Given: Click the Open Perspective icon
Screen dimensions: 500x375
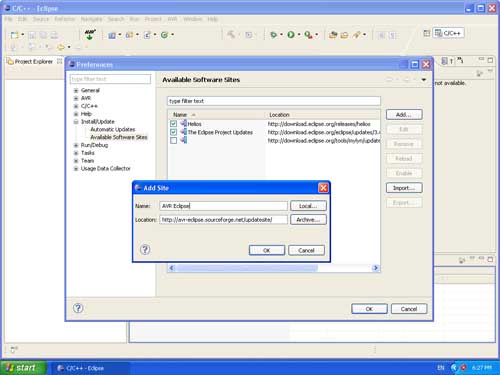Looking at the screenshot, I should tap(426, 33).
